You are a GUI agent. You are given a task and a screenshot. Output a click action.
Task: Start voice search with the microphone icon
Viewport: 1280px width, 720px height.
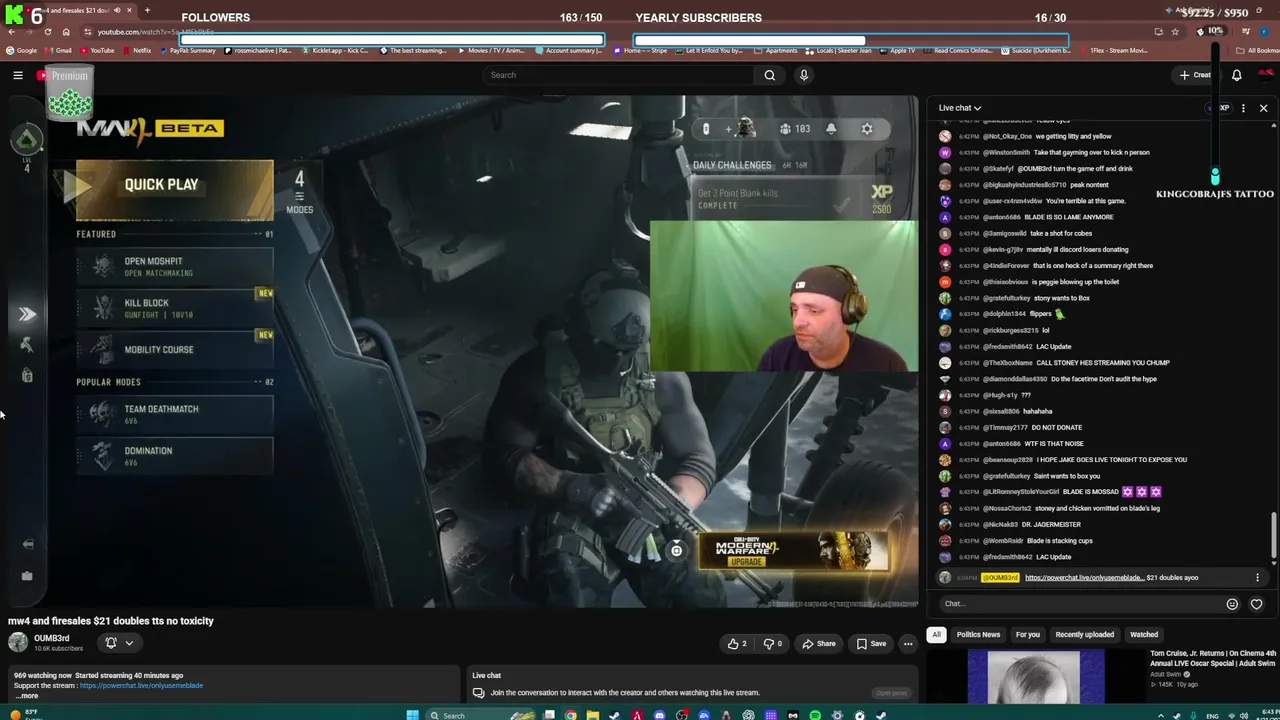coord(803,75)
